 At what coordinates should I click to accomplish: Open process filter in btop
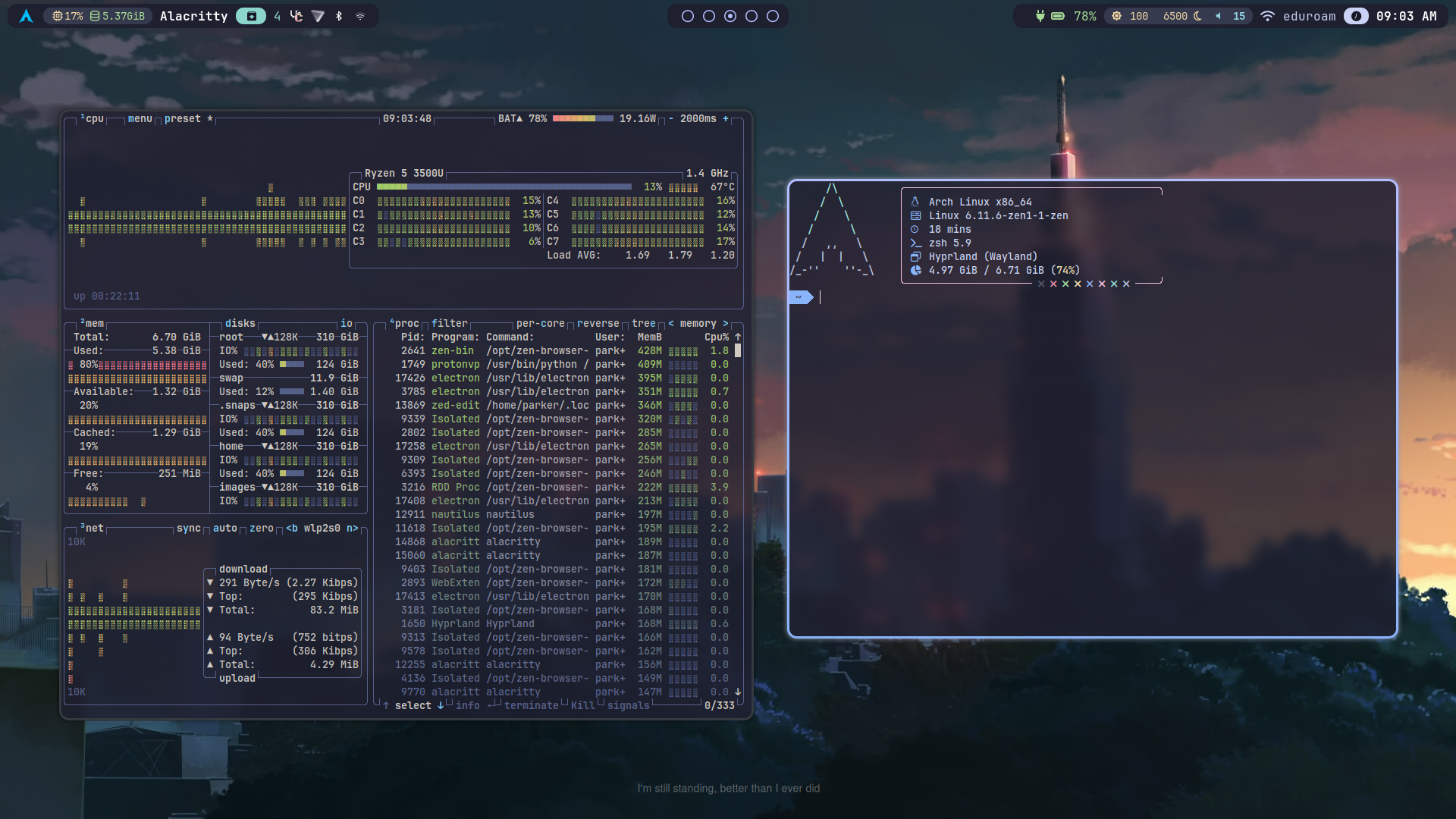[x=450, y=323]
